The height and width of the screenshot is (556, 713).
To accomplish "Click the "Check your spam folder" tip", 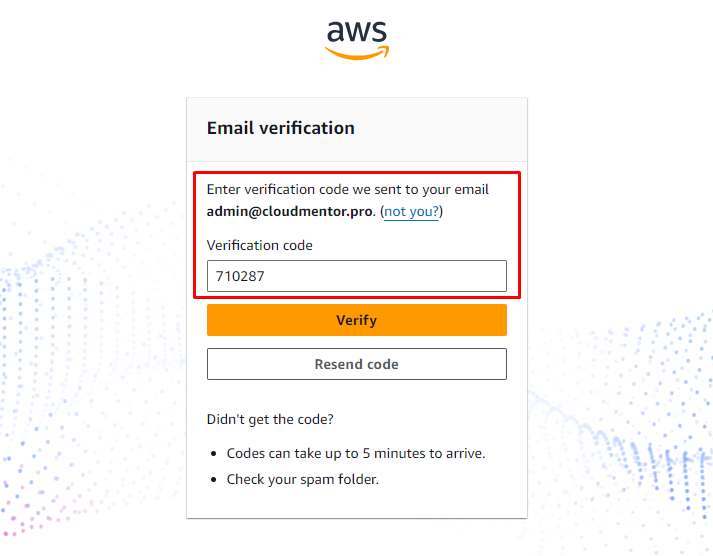I will click(x=303, y=479).
